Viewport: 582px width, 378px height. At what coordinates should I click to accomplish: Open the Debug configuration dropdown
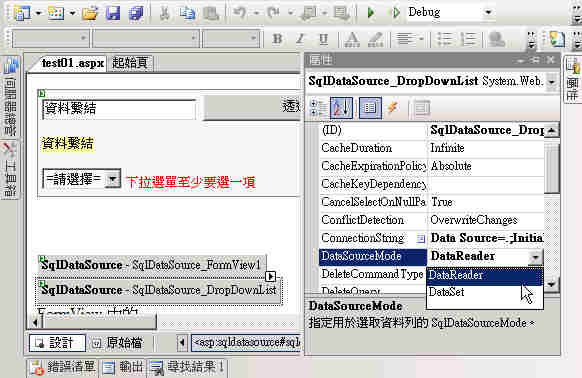pyautogui.click(x=488, y=13)
